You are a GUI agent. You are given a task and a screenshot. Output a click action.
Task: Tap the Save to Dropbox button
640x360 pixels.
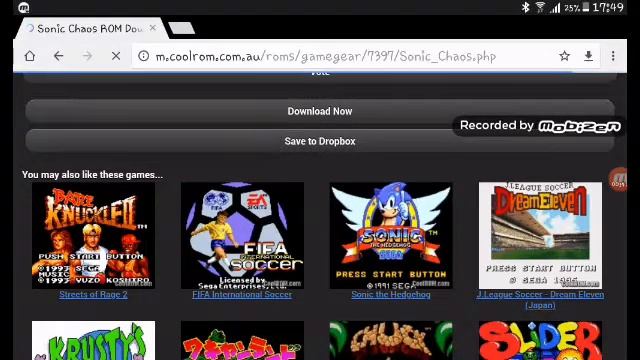click(x=320, y=141)
